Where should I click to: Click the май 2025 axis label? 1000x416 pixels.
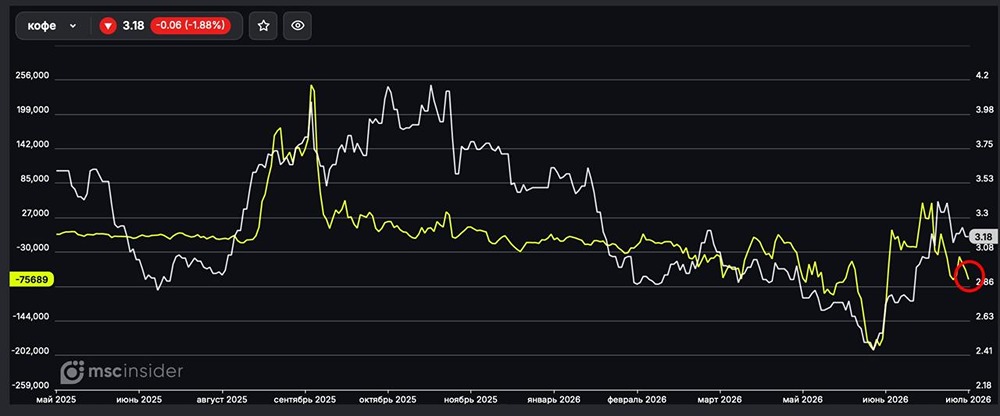pos(55,399)
